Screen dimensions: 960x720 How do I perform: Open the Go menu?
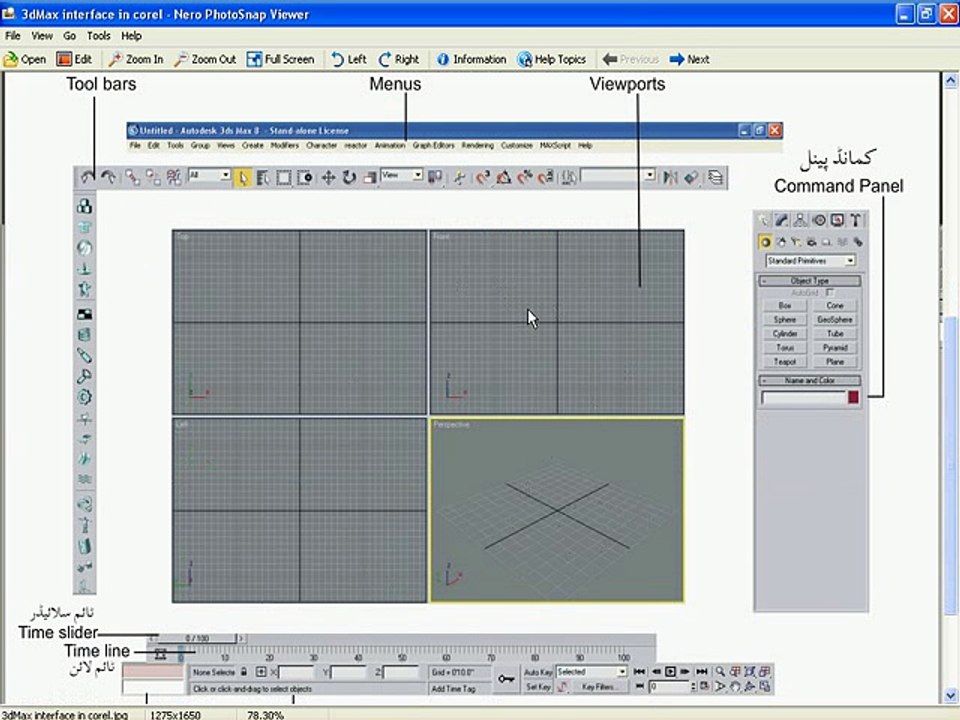point(69,36)
